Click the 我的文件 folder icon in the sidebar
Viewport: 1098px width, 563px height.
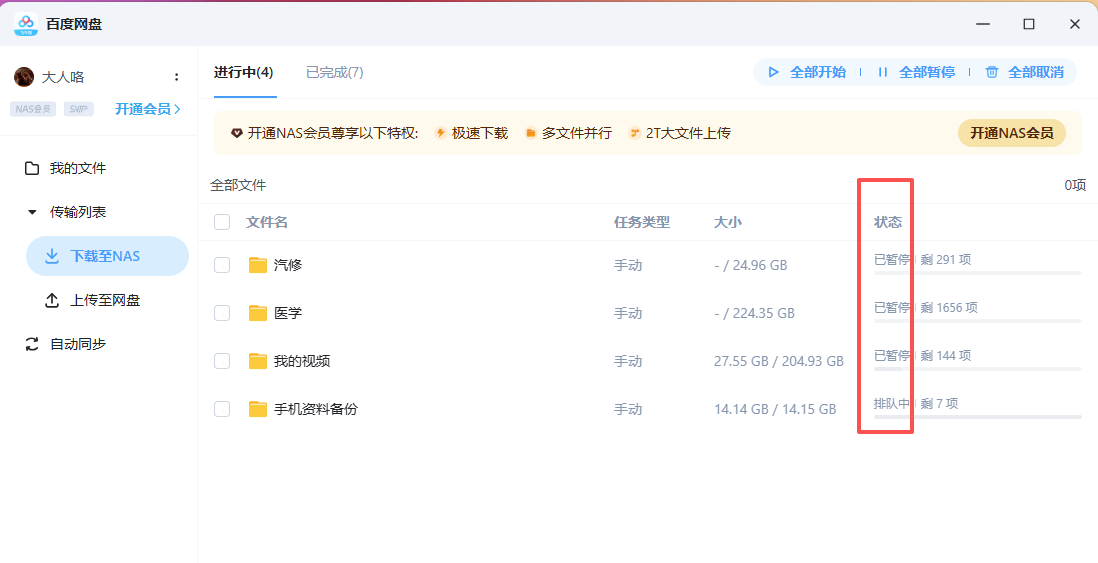pyautogui.click(x=32, y=169)
